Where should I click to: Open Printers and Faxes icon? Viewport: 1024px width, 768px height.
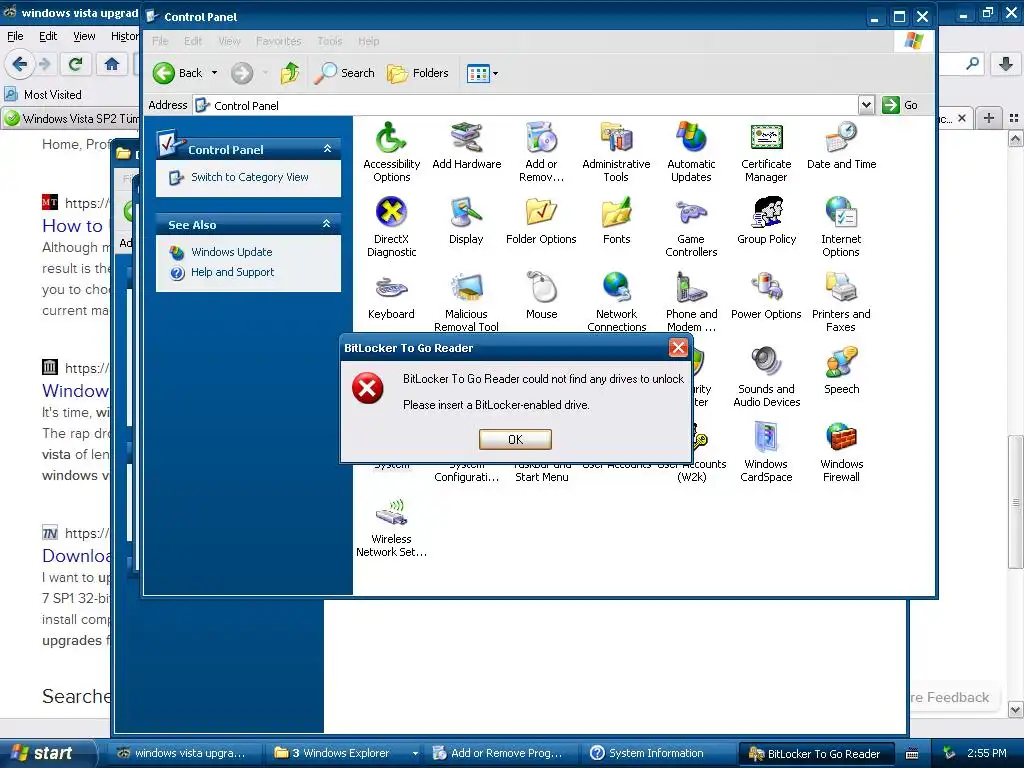pos(841,302)
